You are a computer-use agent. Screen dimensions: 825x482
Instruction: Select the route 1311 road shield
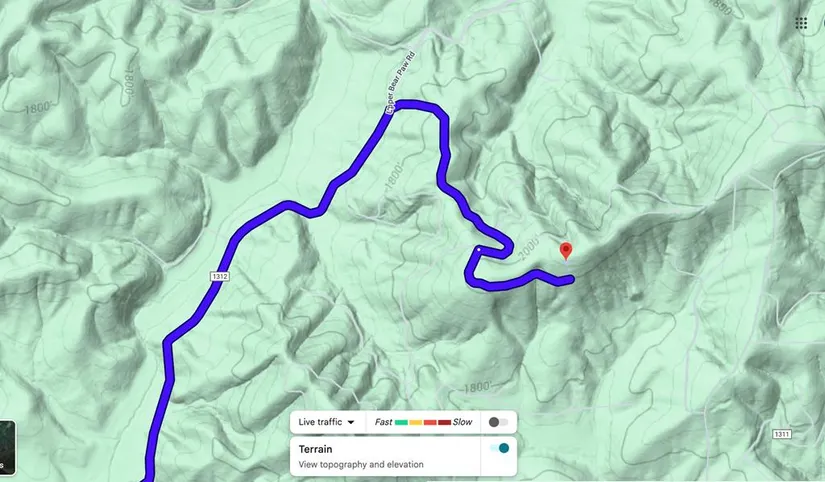[x=782, y=434]
